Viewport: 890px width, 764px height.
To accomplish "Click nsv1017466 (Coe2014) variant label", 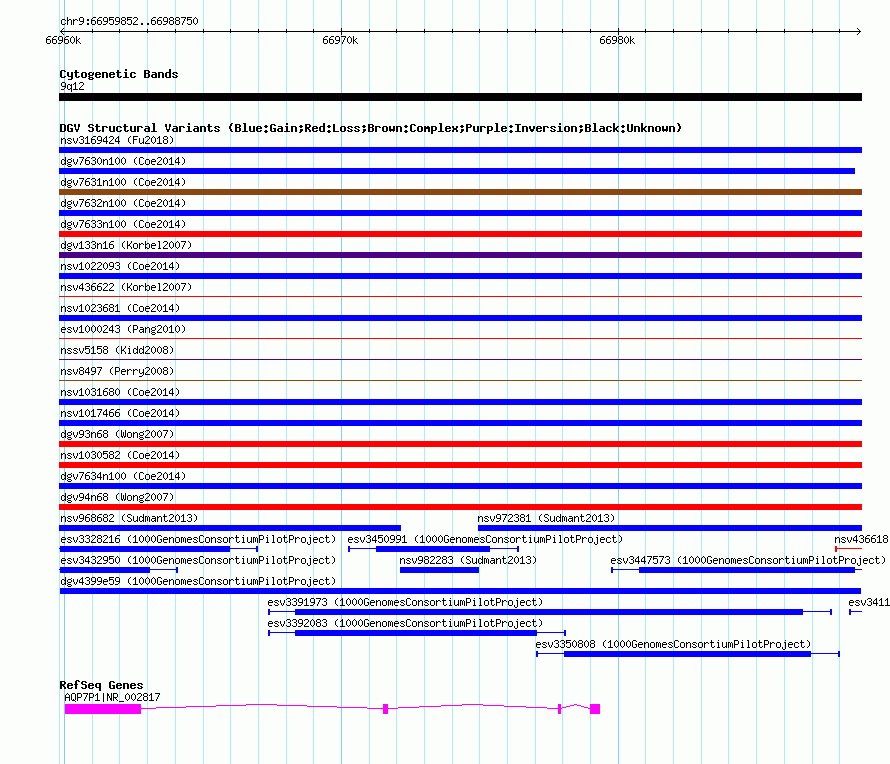I will [x=120, y=413].
